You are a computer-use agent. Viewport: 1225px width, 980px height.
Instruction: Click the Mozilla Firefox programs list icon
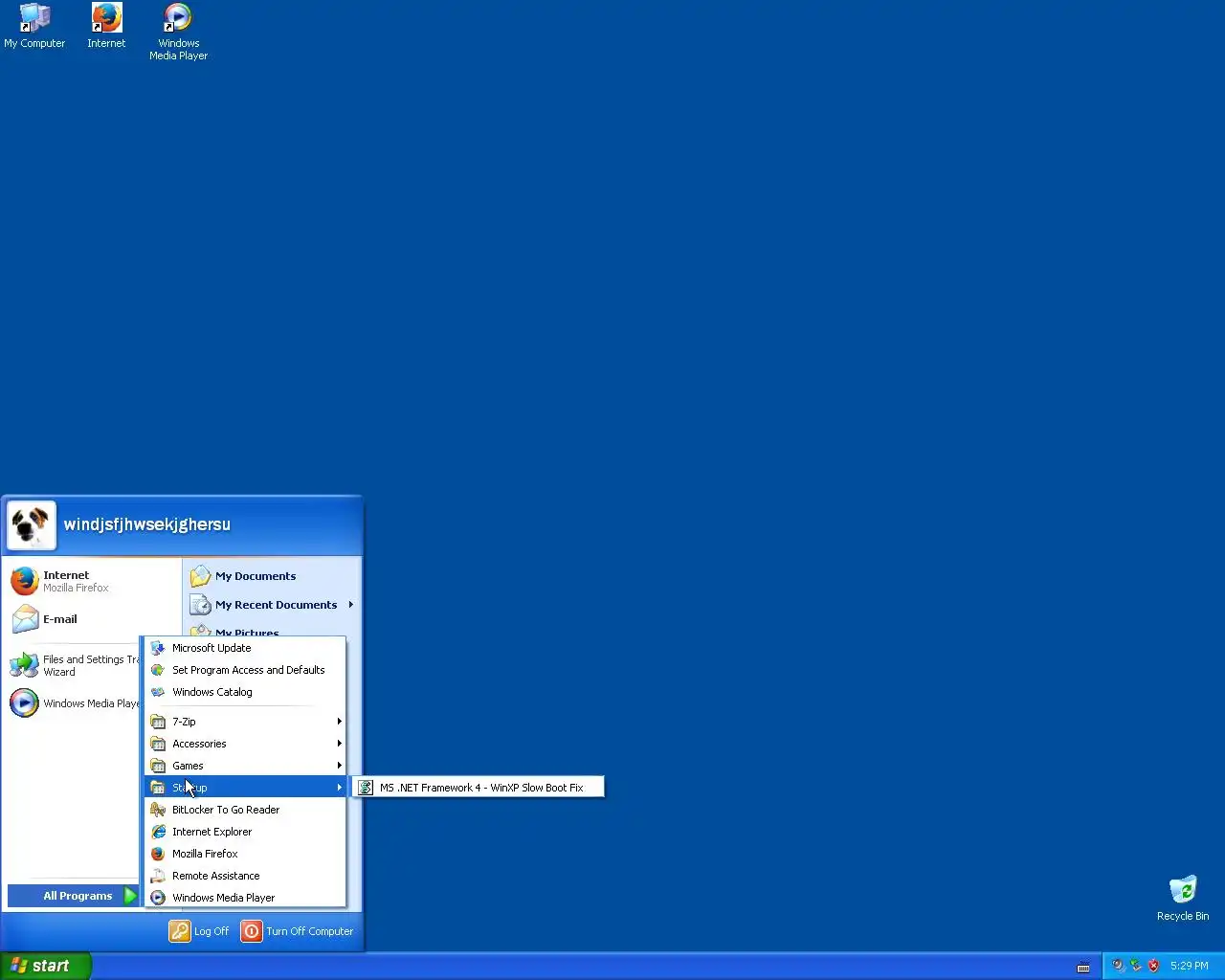pos(158,854)
